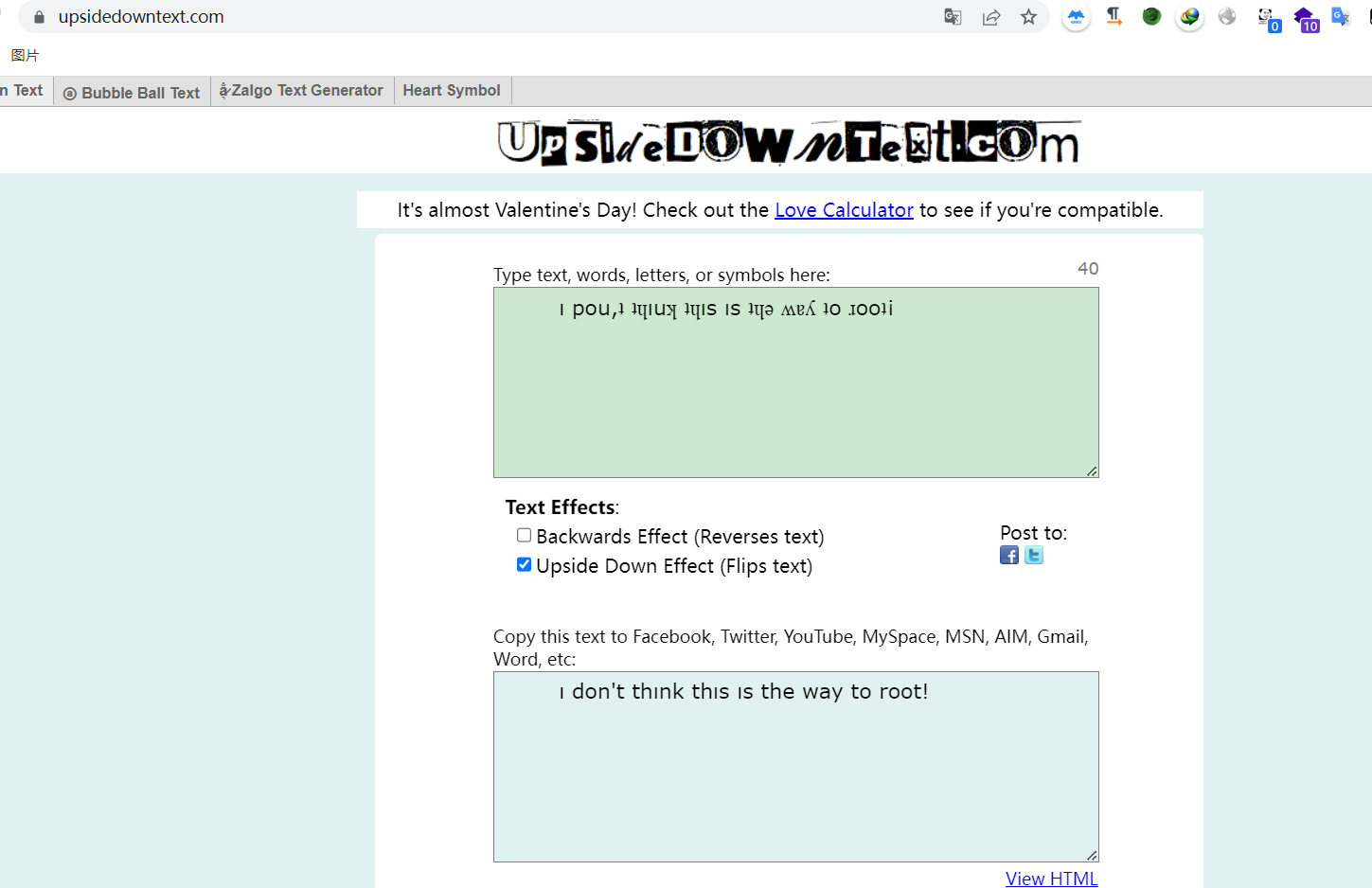Screen dimensions: 1372x888
Task: Uncheck the Upside Down Effect checkbox
Action: point(524,564)
